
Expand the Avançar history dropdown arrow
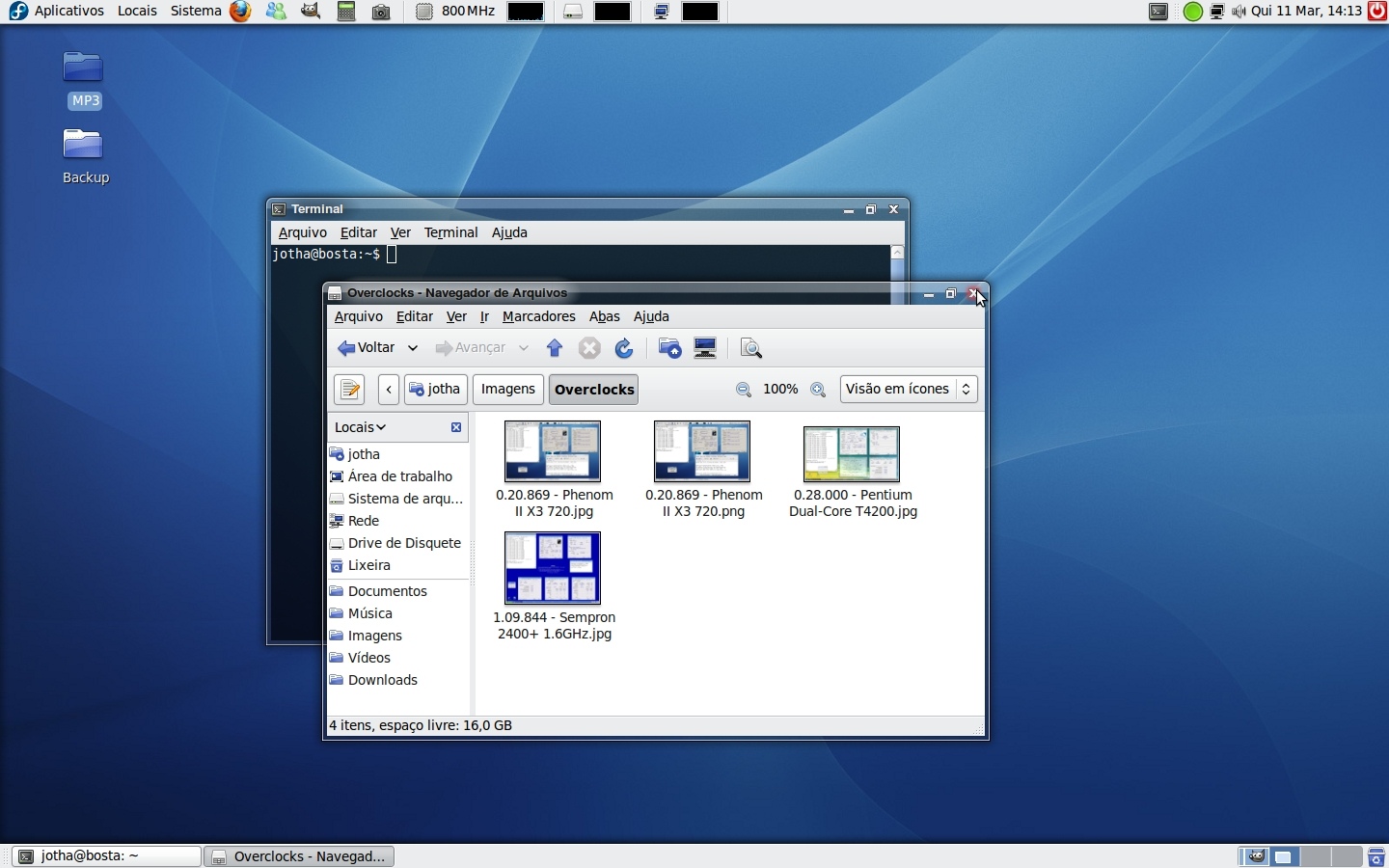point(525,349)
